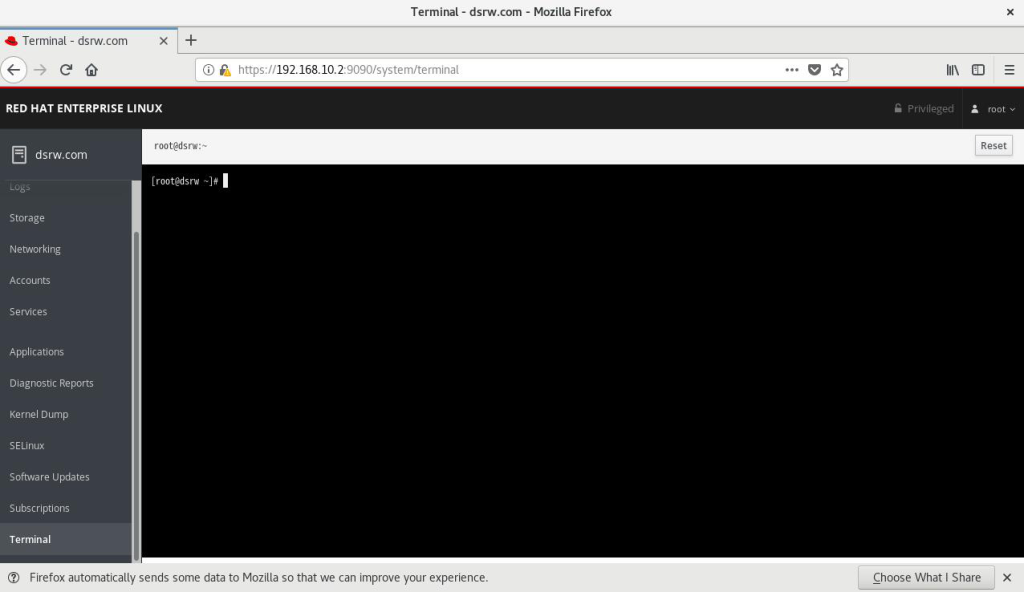
Task: Dismiss the Firefox data notification bar
Action: coord(1007,578)
